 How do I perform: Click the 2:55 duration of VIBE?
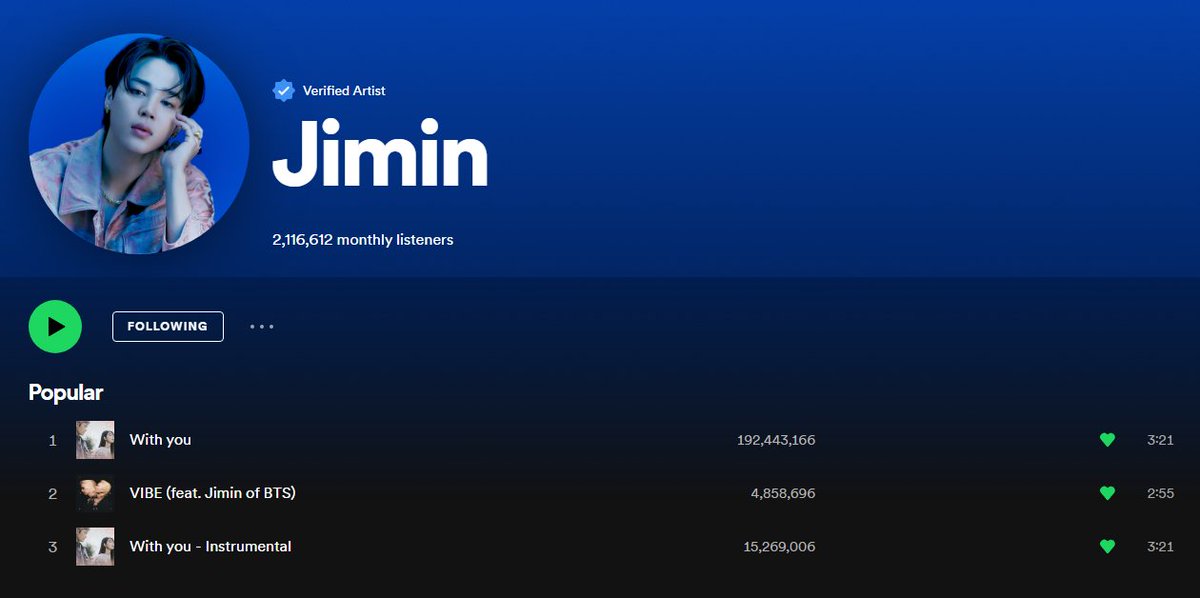pyautogui.click(x=1160, y=493)
